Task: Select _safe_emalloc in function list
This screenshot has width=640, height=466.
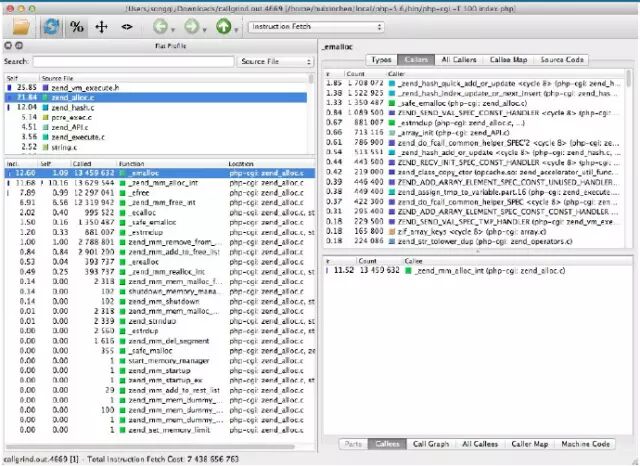Action: pos(160,222)
